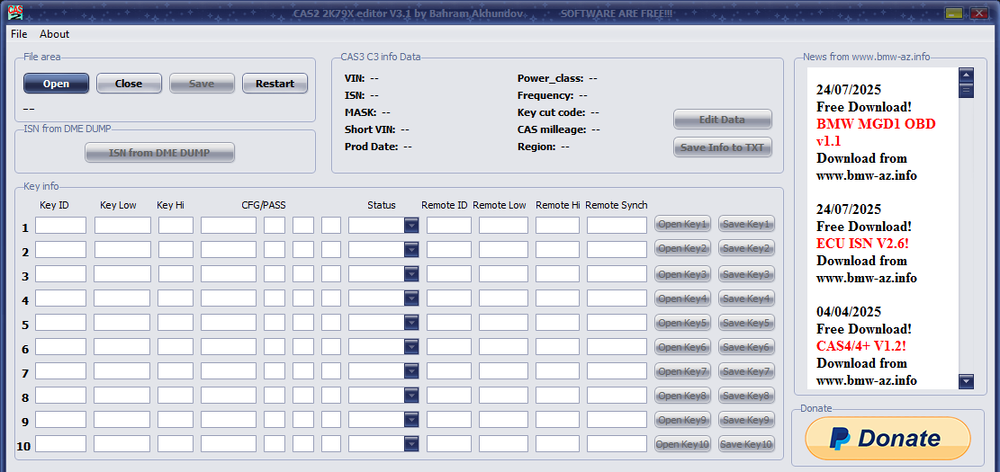Click Open Key10 button

pyautogui.click(x=682, y=444)
